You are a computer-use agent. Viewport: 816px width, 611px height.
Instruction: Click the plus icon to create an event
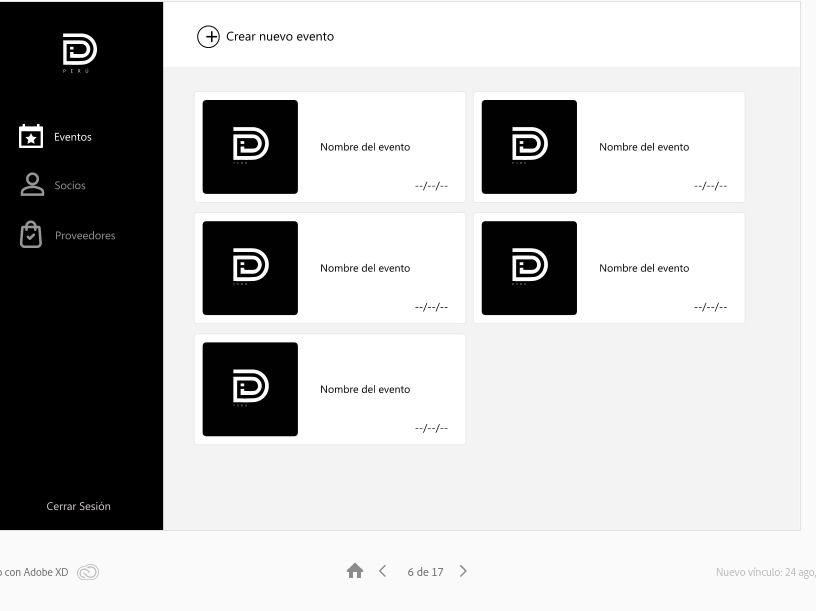(209, 36)
